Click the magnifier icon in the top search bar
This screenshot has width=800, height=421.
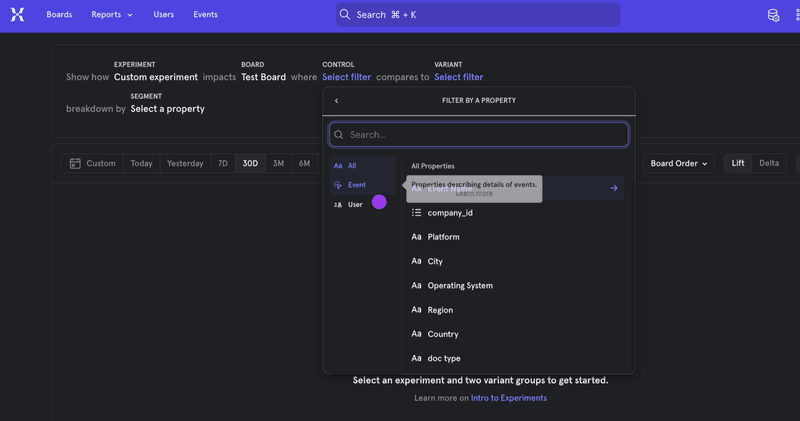(x=345, y=15)
